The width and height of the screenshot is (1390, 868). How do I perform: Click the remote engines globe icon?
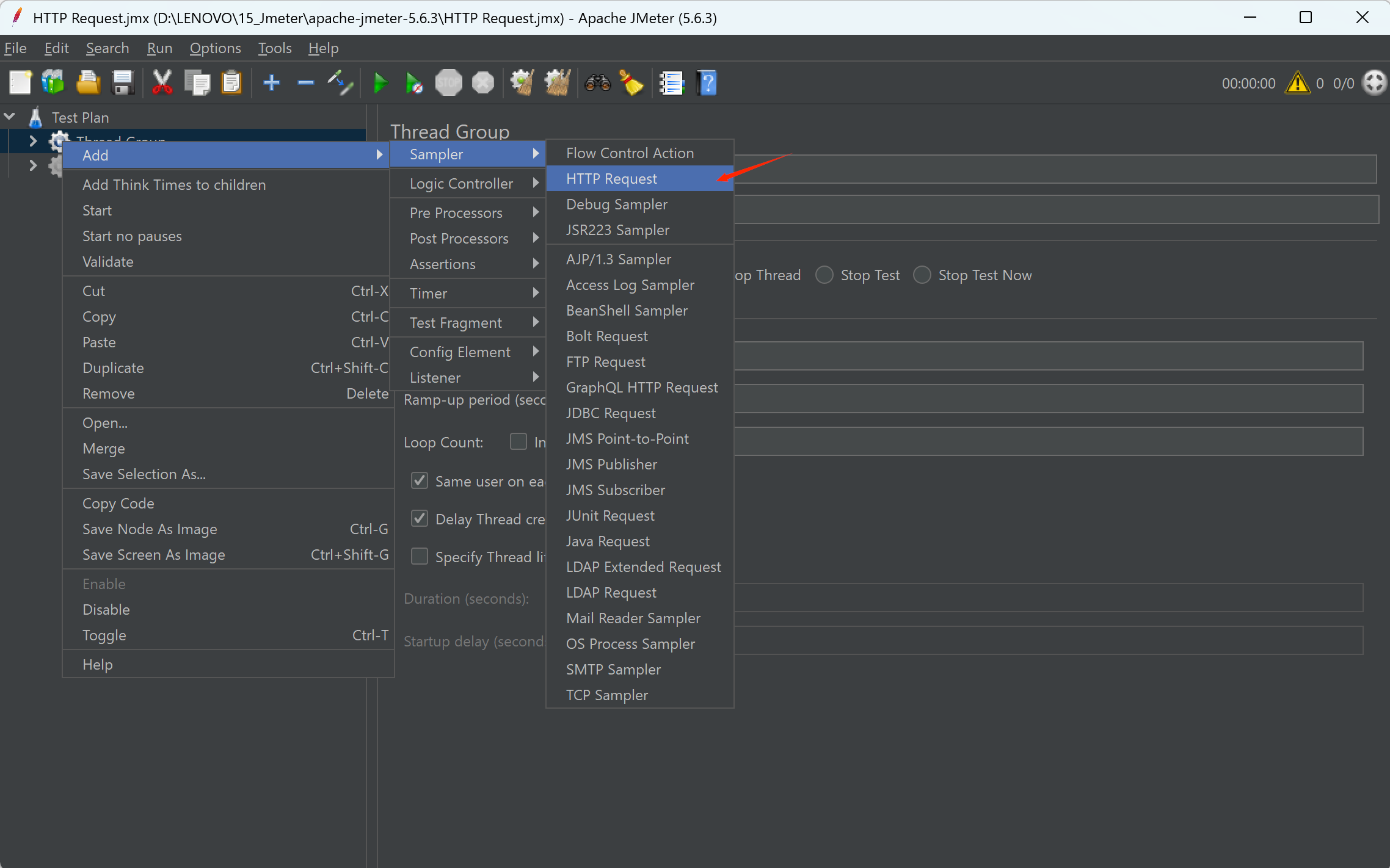[1375, 83]
